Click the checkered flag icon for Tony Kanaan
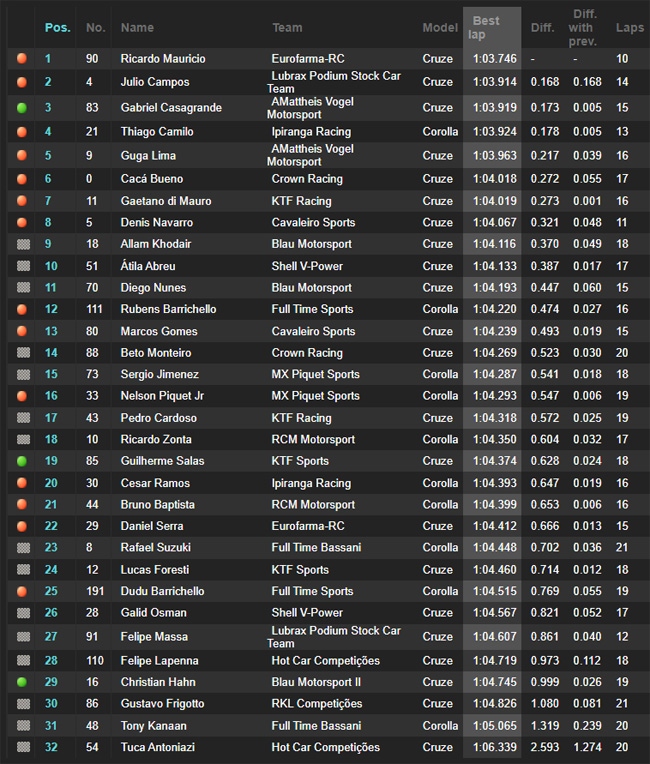650x764 pixels. (x=23, y=726)
